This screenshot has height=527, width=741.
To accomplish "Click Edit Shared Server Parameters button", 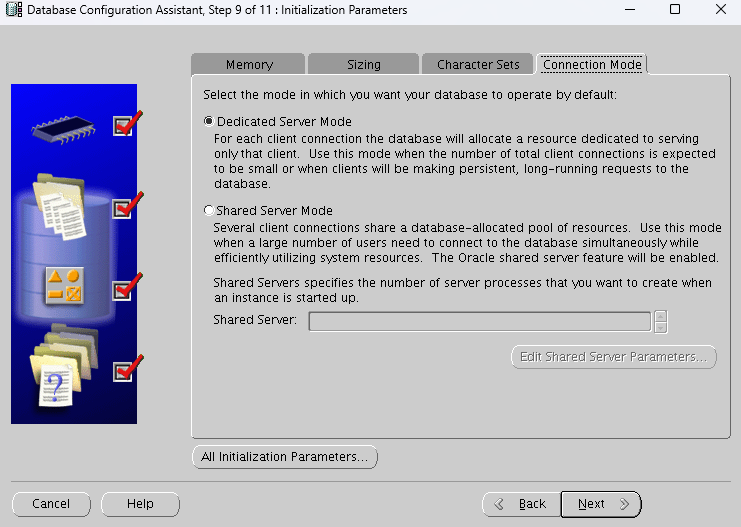I will 613,357.
